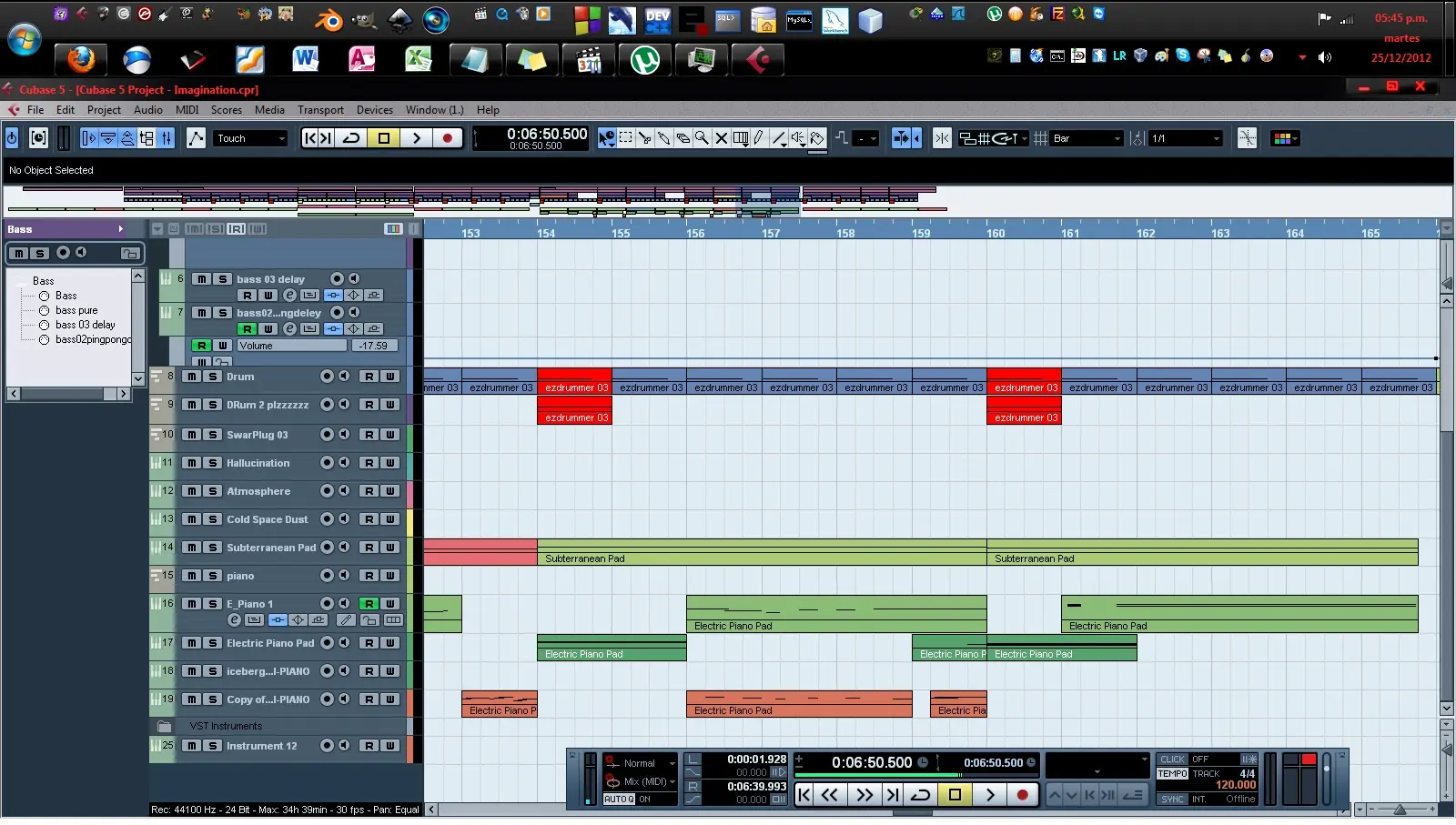This screenshot has height=825, width=1456.
Task: Open the Bar grid type dropdown
Action: pyautogui.click(x=1087, y=138)
